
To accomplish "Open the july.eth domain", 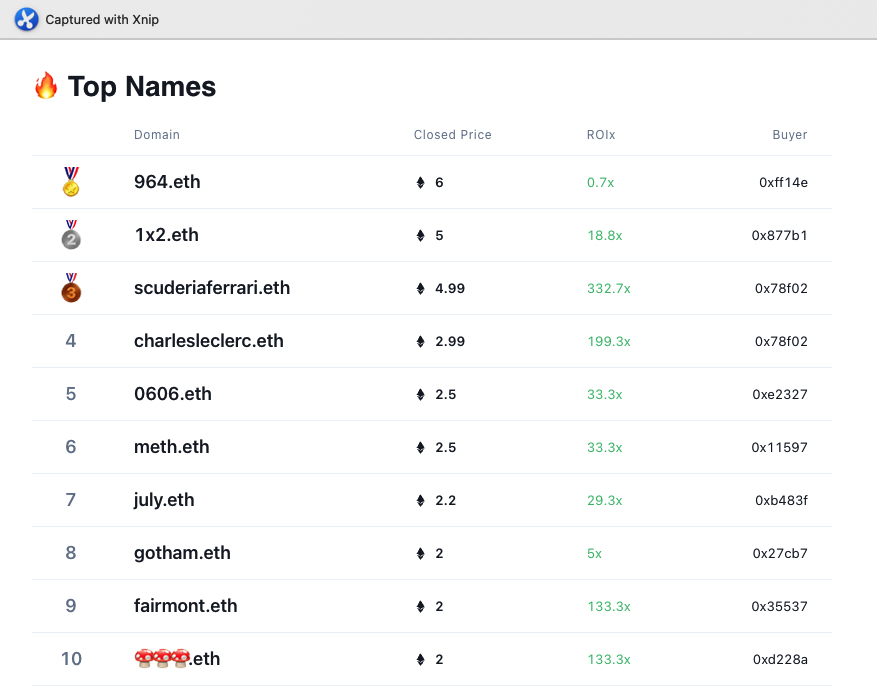I will click(164, 499).
